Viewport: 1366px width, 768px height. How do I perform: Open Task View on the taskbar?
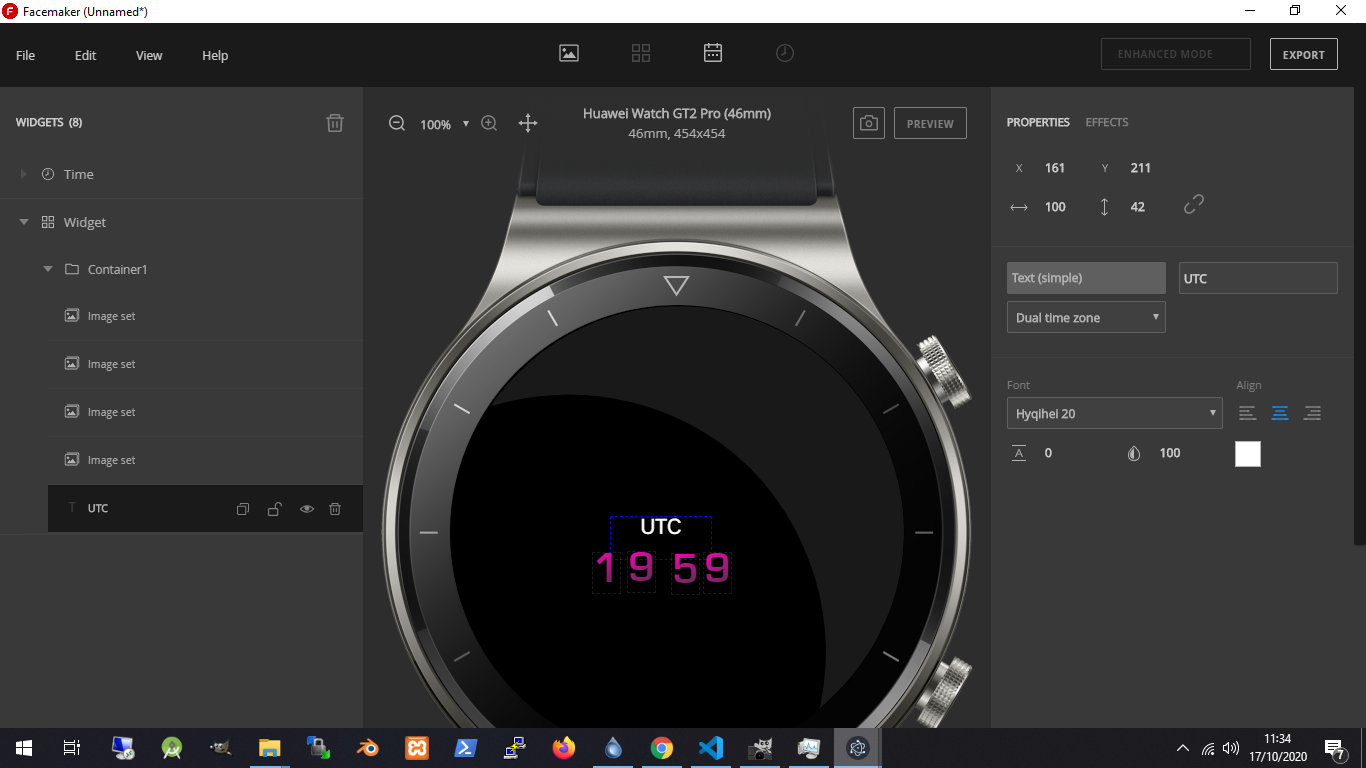pos(72,748)
